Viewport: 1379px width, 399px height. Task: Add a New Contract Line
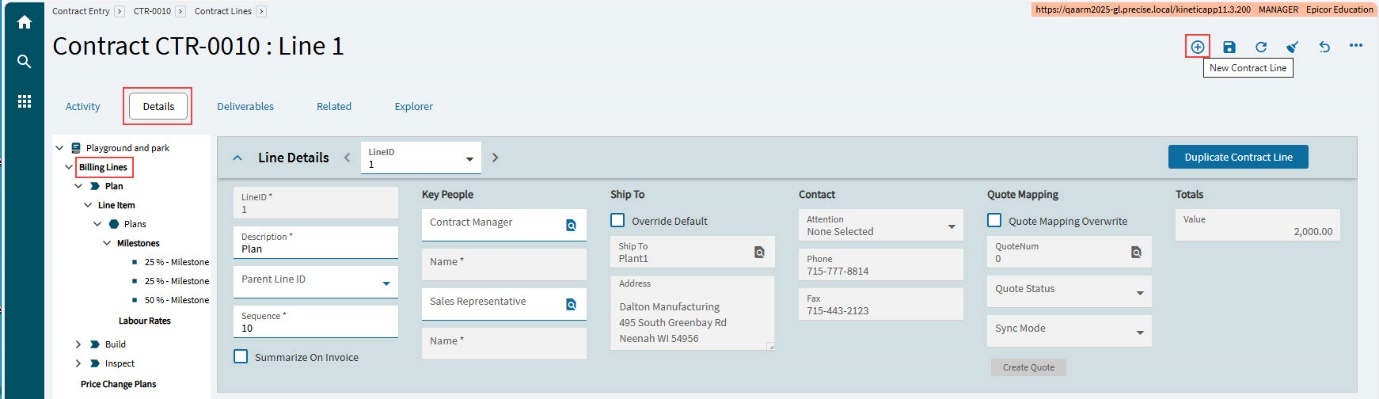click(x=1197, y=46)
